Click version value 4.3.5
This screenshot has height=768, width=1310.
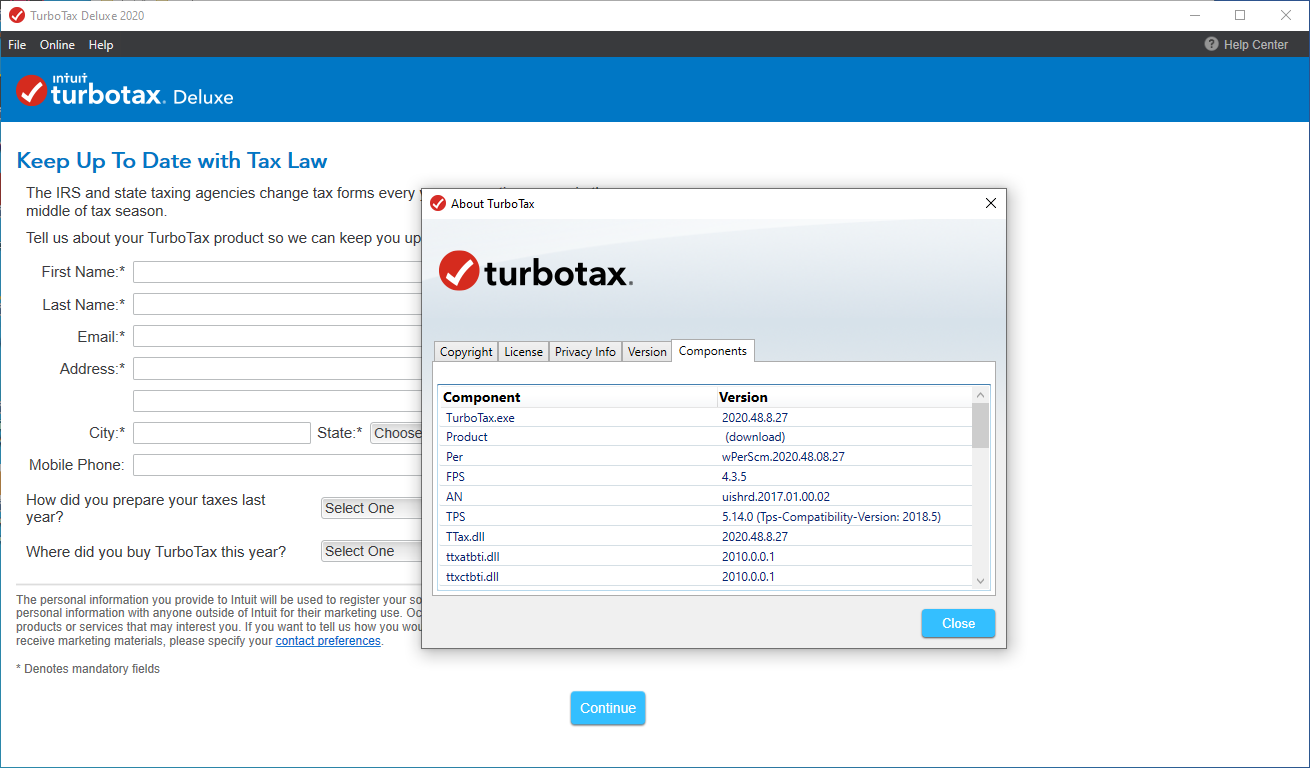[x=734, y=477]
